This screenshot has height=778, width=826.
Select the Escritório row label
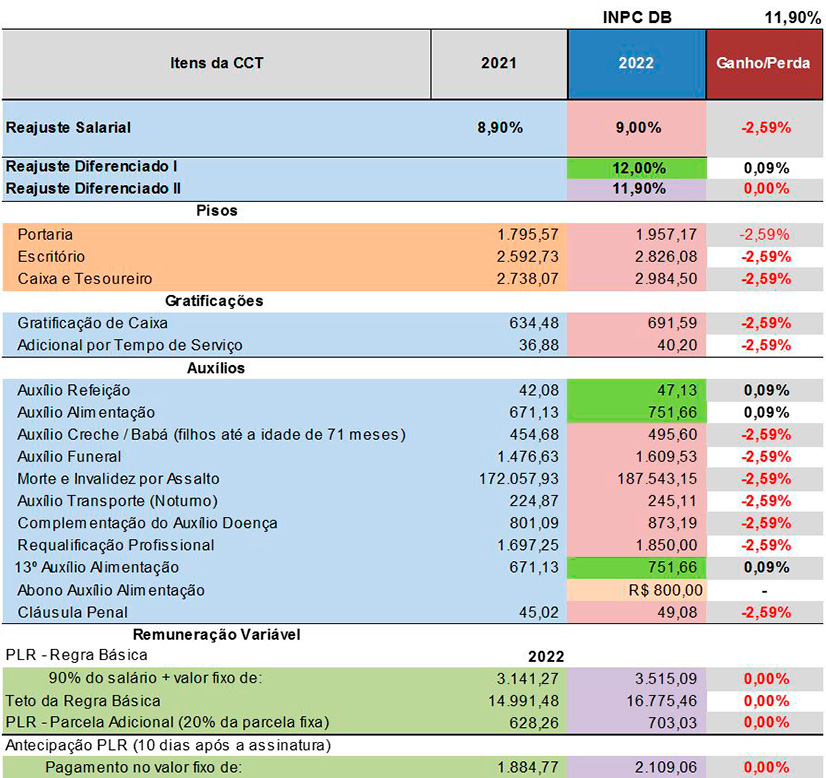pos(51,257)
